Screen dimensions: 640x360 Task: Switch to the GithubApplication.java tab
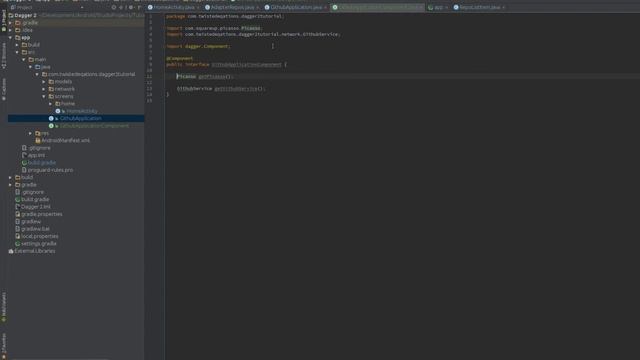(x=296, y=7)
